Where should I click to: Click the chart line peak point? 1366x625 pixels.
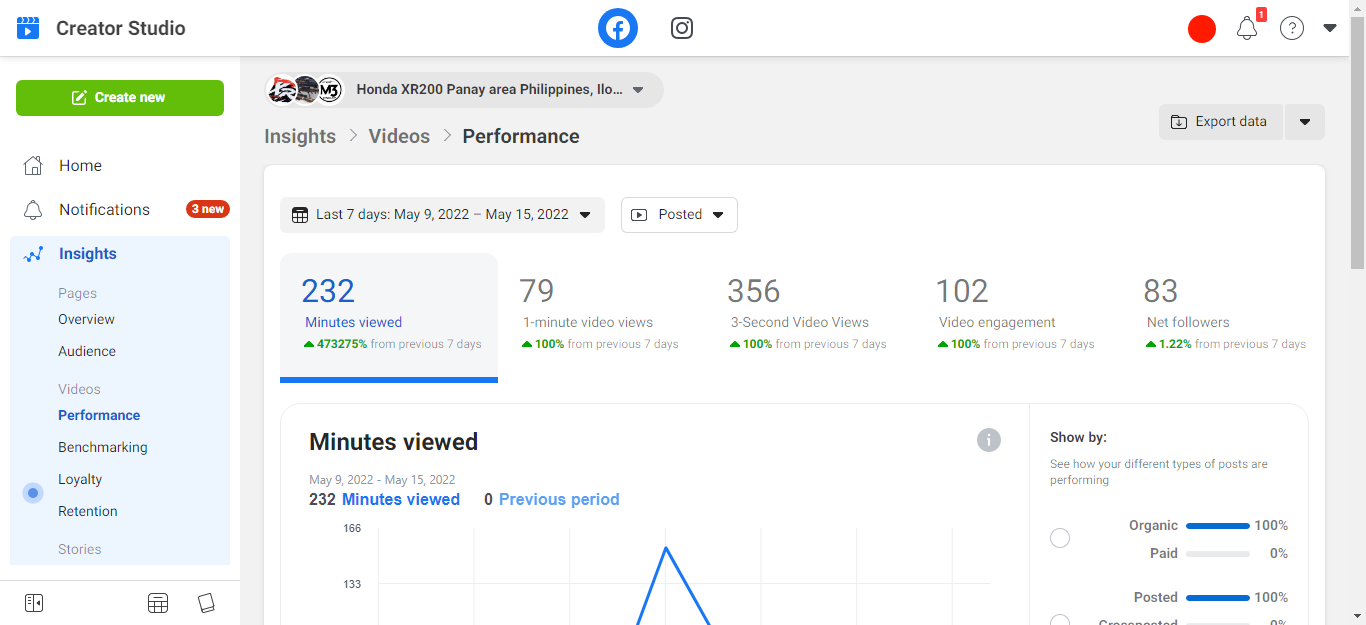point(666,547)
